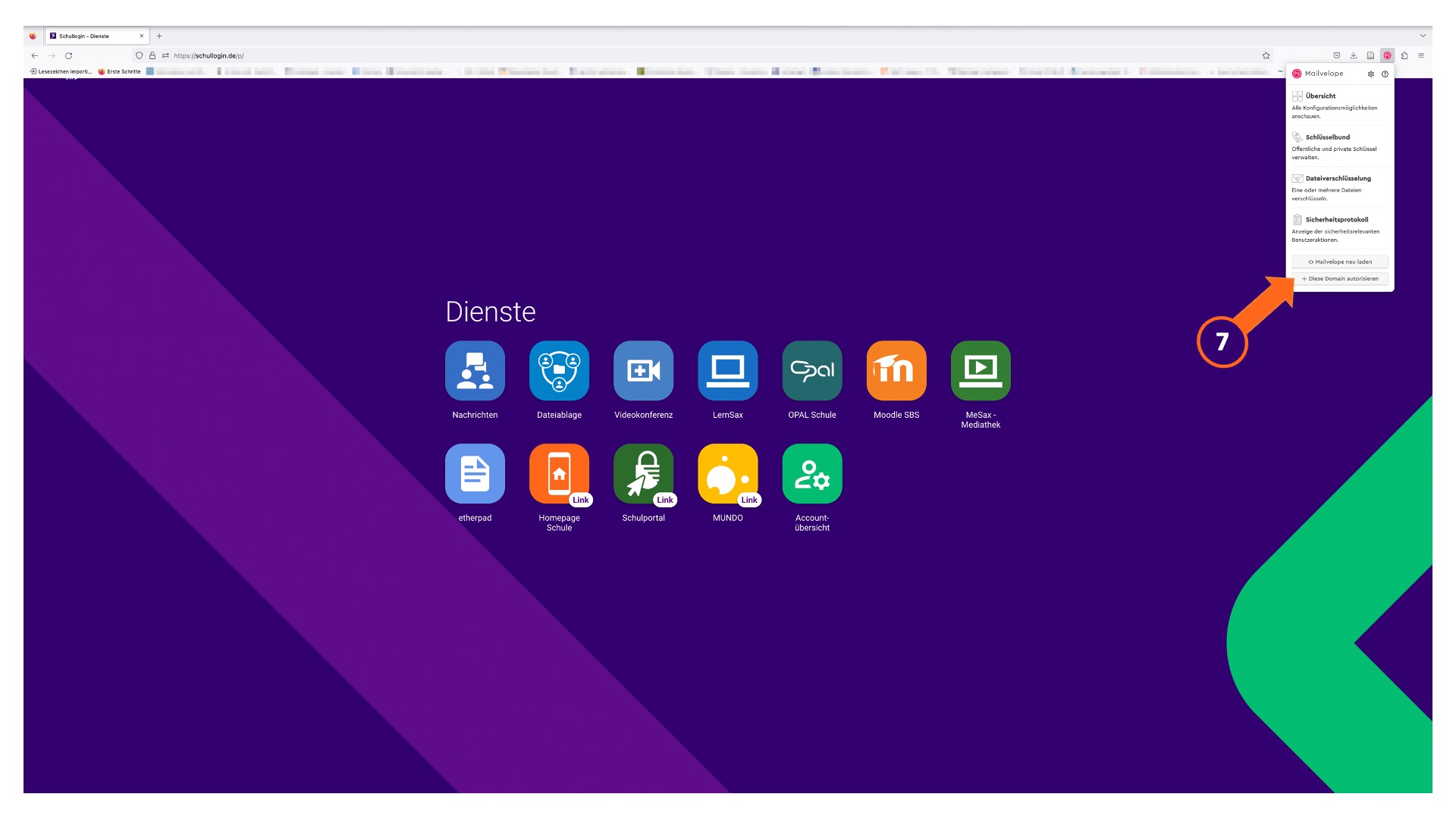The image size is (1456, 819).
Task: Save page to Pocket
Action: [1337, 55]
